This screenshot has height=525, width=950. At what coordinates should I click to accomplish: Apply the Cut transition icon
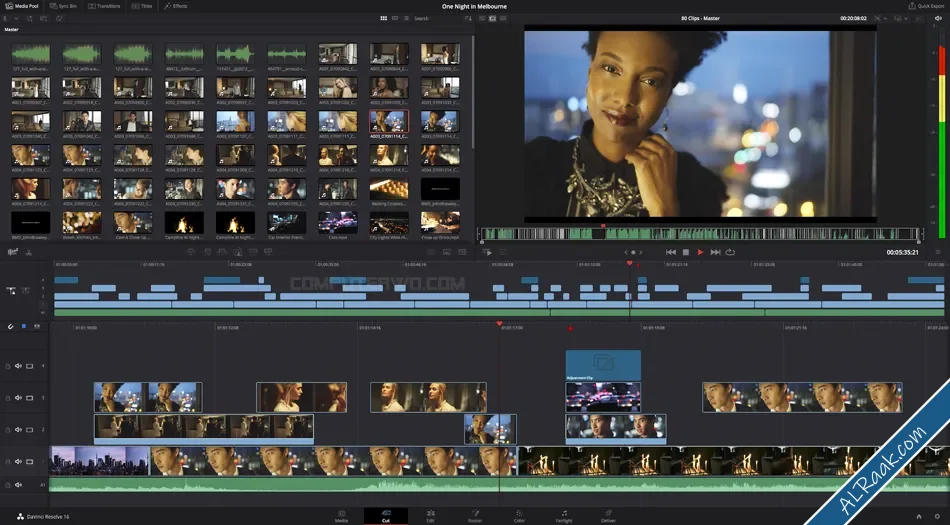pos(431,252)
